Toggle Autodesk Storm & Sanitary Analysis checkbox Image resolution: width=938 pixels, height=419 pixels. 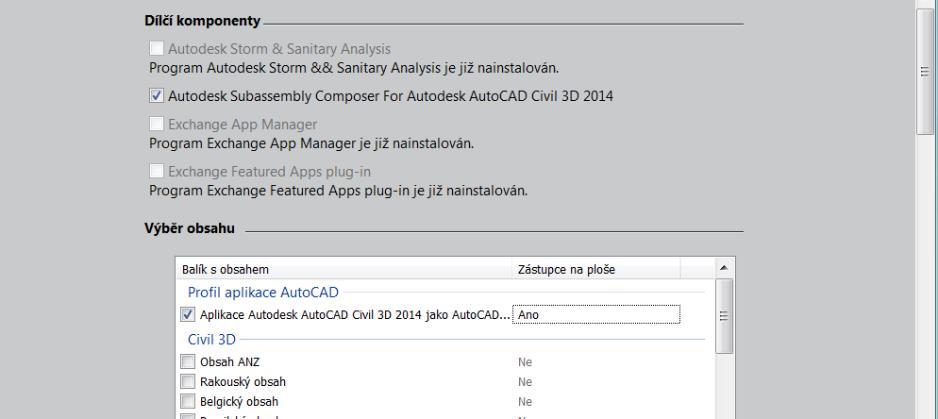pos(156,48)
